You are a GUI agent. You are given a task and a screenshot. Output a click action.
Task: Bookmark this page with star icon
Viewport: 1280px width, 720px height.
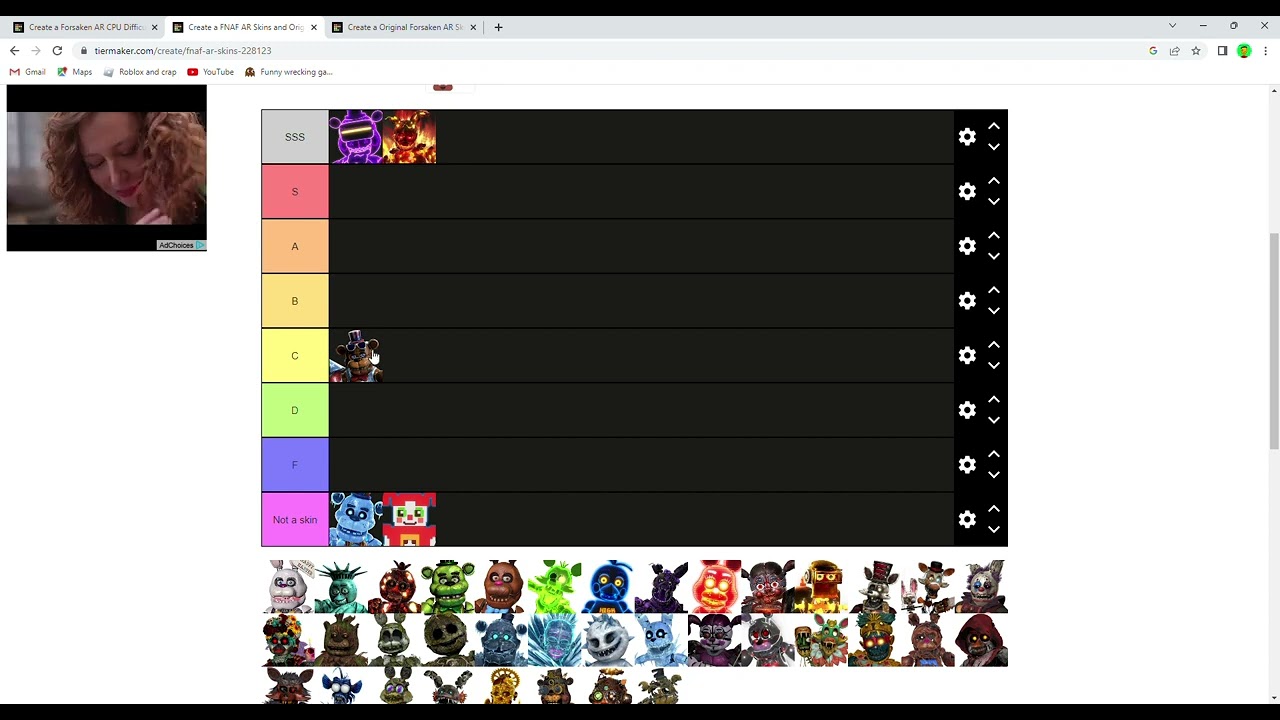click(x=1195, y=50)
